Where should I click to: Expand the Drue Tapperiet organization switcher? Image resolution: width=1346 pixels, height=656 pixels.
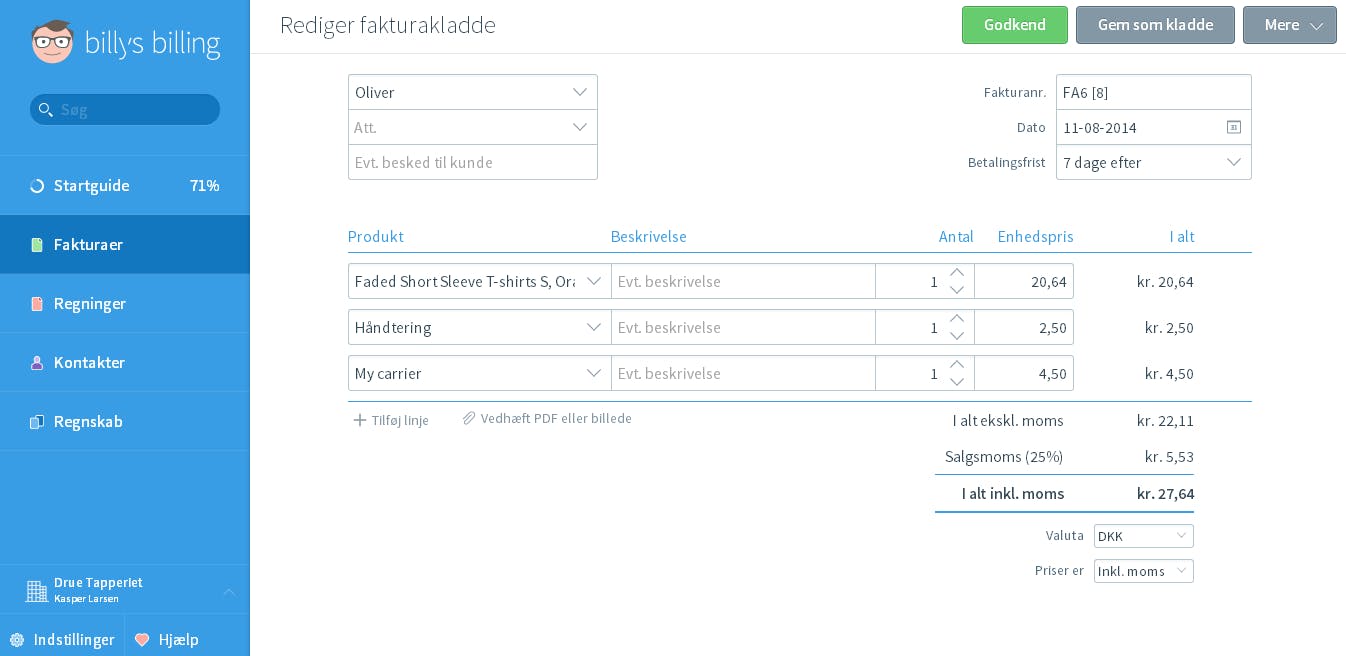click(x=229, y=591)
